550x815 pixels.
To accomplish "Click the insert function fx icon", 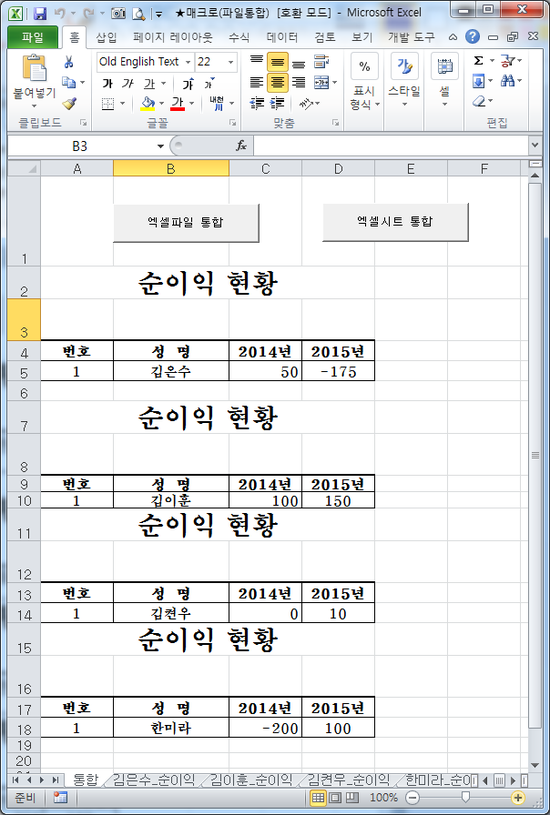I will point(241,146).
